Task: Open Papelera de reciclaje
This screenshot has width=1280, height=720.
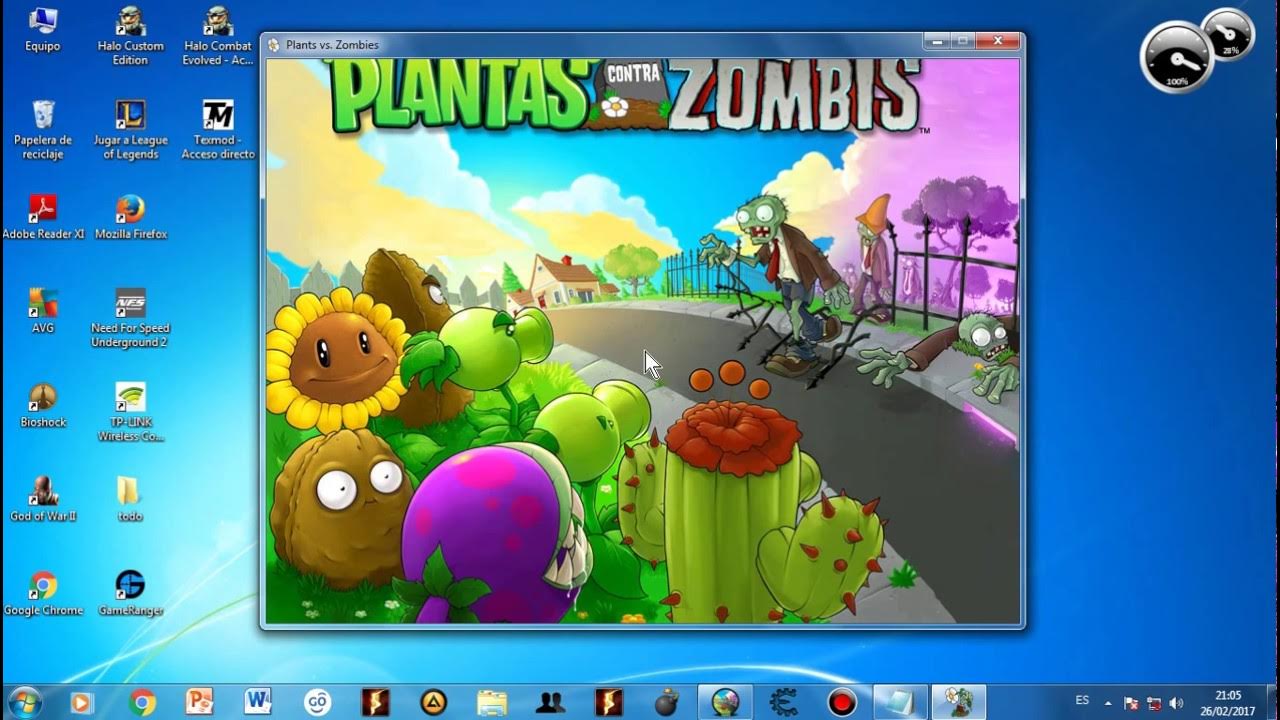Action: [43, 130]
